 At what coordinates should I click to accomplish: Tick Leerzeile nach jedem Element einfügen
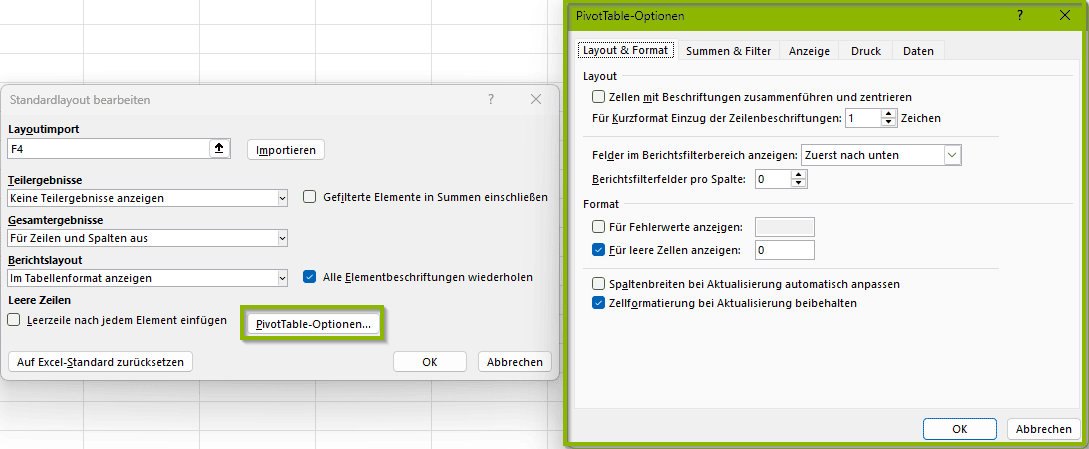click(14, 320)
